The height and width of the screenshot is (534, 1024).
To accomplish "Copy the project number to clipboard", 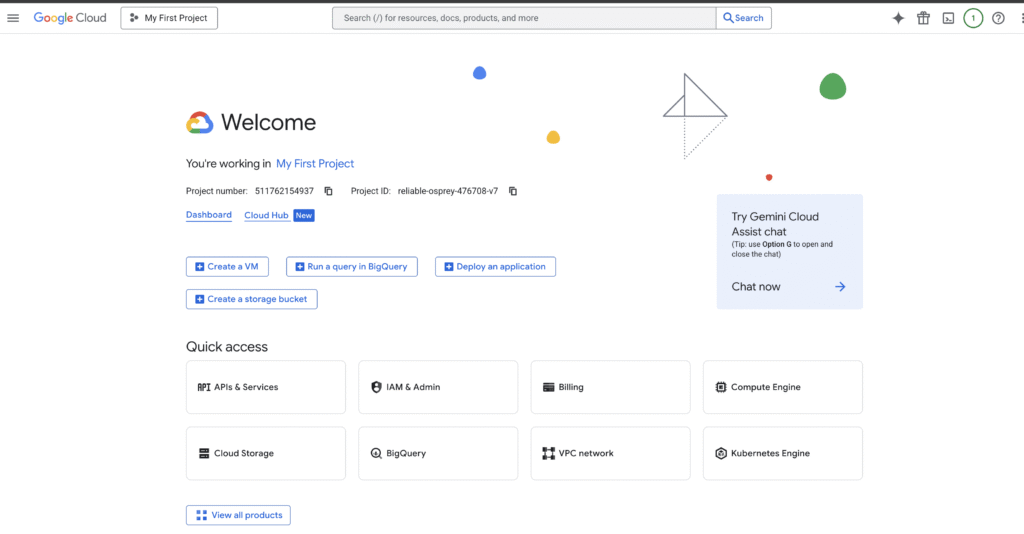I will click(328, 191).
